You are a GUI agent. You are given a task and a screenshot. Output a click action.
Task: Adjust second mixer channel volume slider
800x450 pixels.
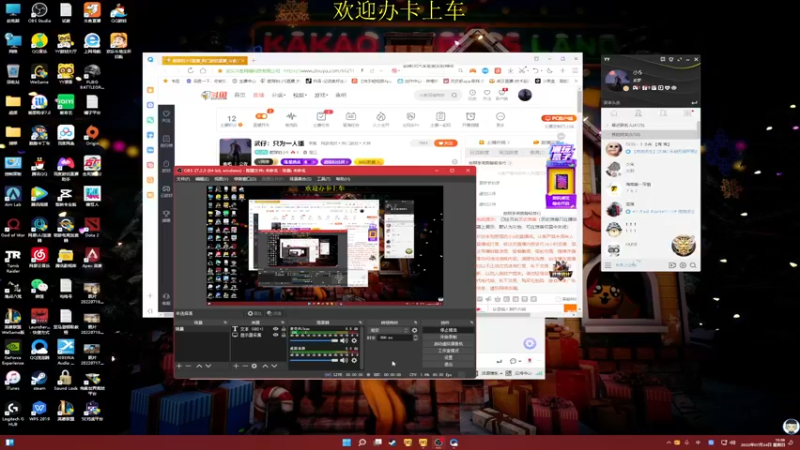click(x=315, y=360)
